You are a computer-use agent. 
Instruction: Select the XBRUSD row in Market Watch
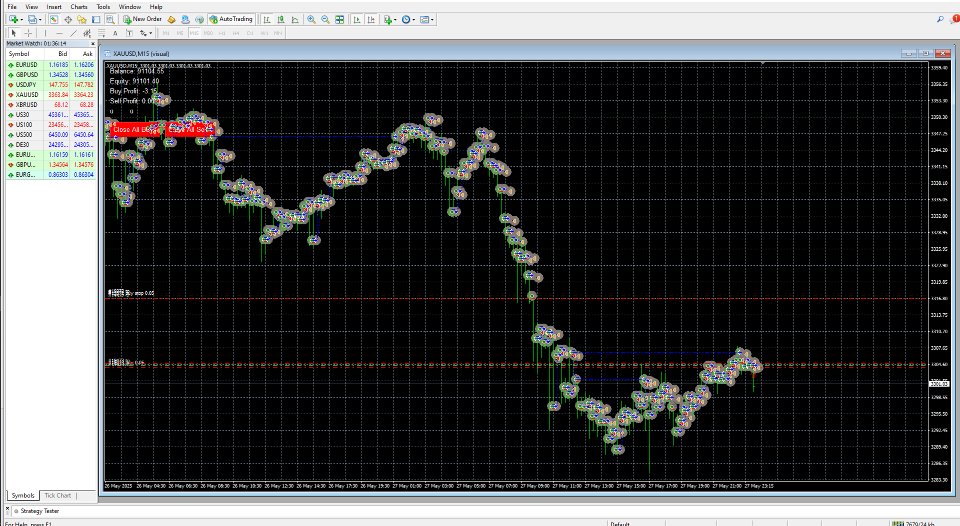pyautogui.click(x=51, y=105)
